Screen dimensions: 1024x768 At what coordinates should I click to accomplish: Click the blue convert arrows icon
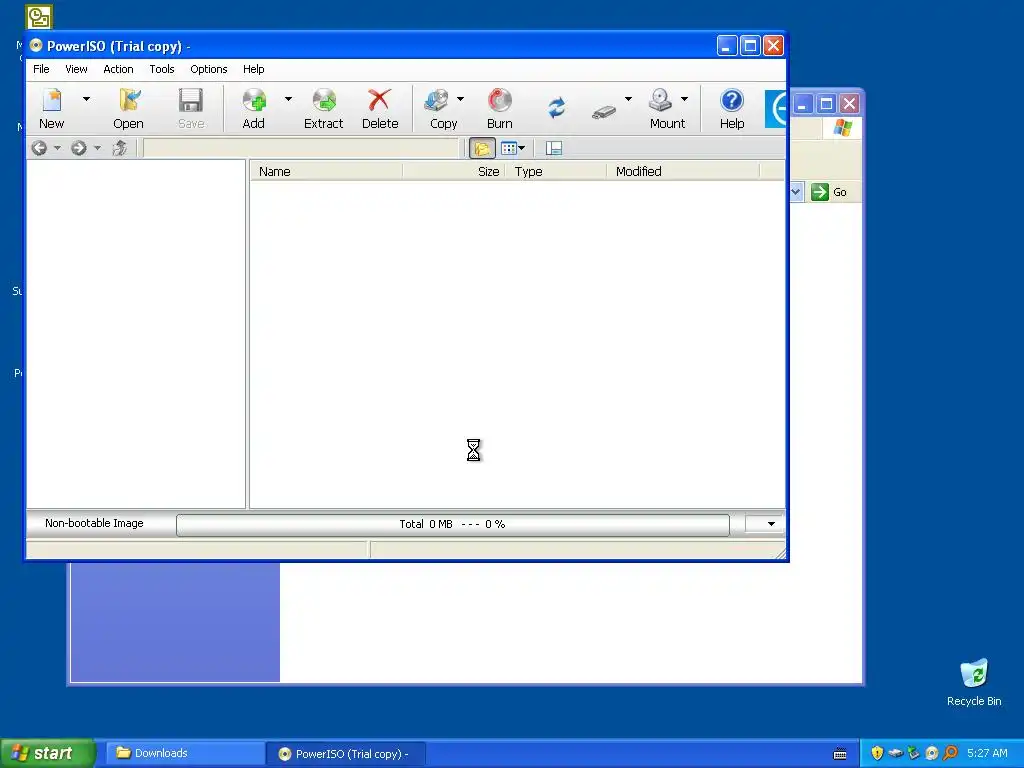556,108
